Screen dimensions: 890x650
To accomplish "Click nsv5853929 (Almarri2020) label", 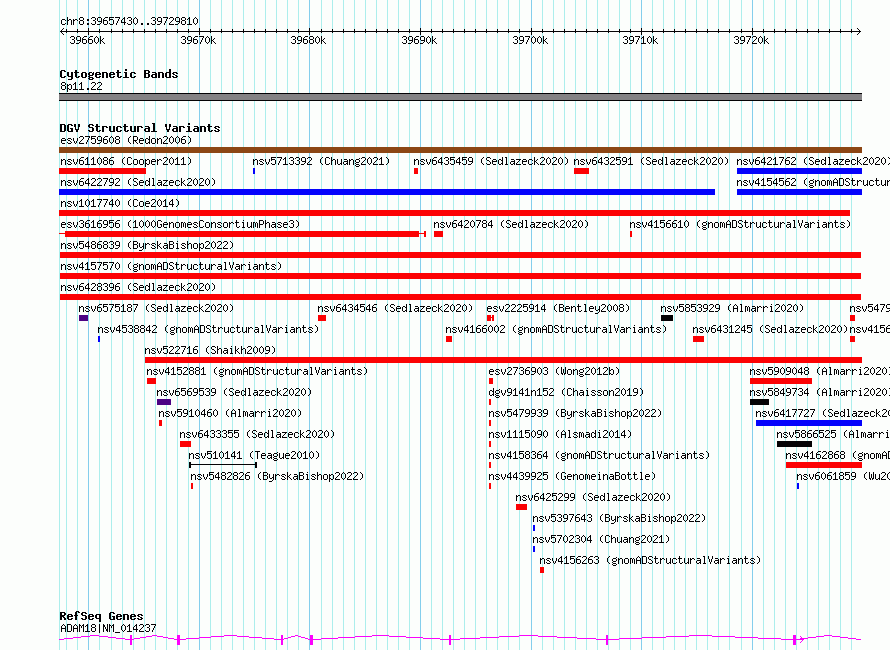I will (732, 308).
